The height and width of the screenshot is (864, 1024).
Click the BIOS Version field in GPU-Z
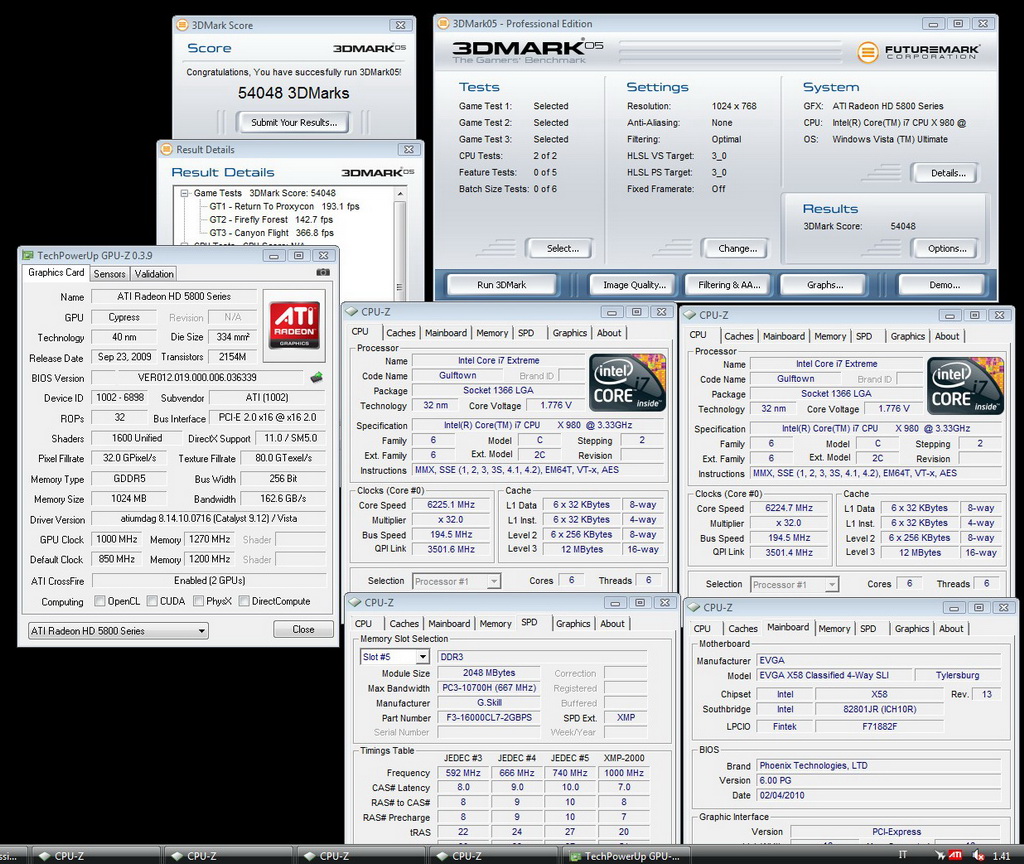click(x=197, y=377)
